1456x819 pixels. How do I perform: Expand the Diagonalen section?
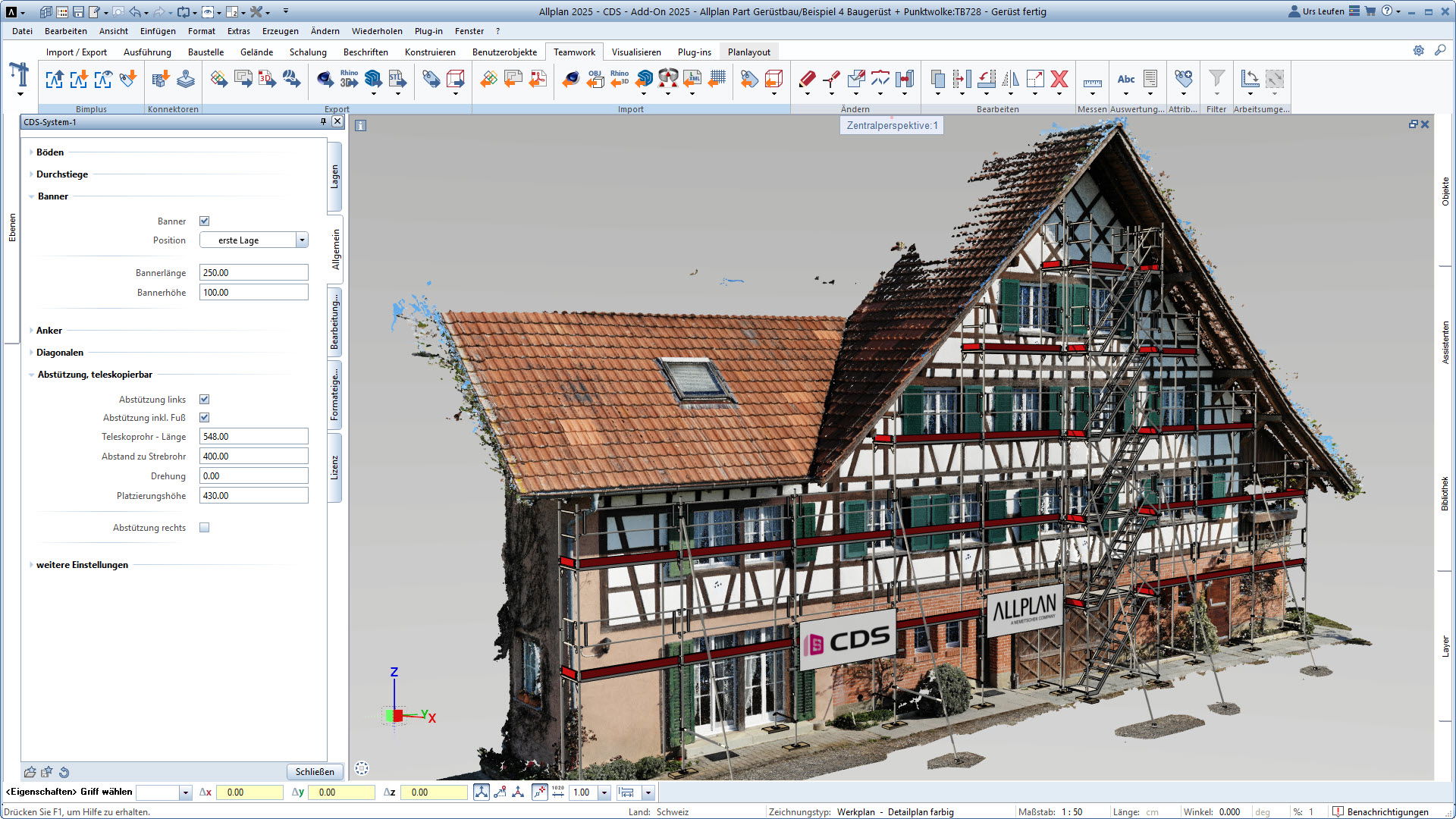[x=60, y=353]
